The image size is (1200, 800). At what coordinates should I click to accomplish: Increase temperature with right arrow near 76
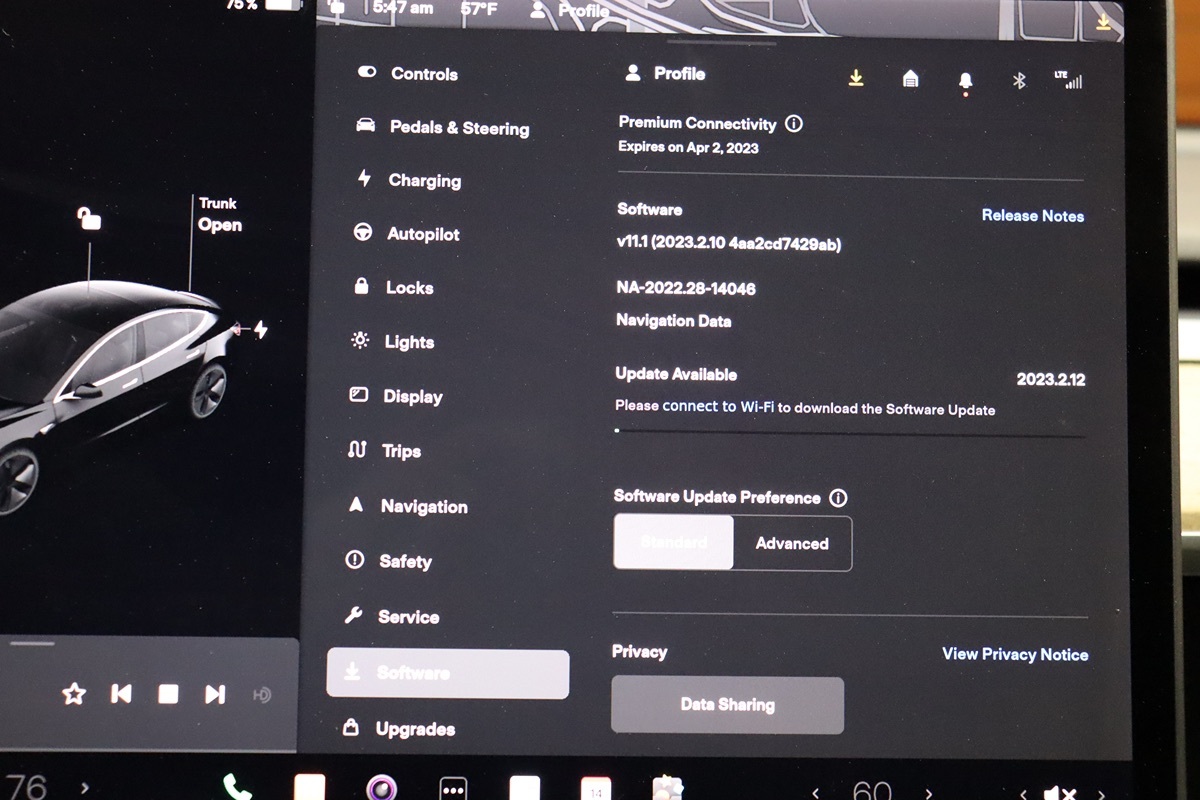click(84, 788)
